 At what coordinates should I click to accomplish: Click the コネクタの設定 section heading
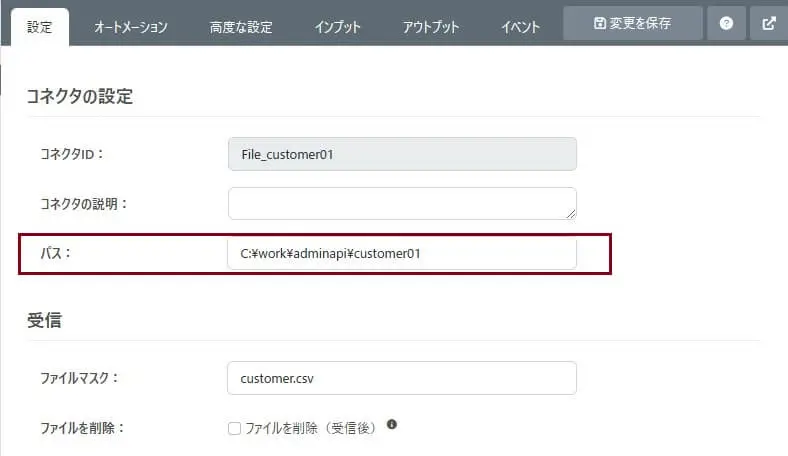80,97
